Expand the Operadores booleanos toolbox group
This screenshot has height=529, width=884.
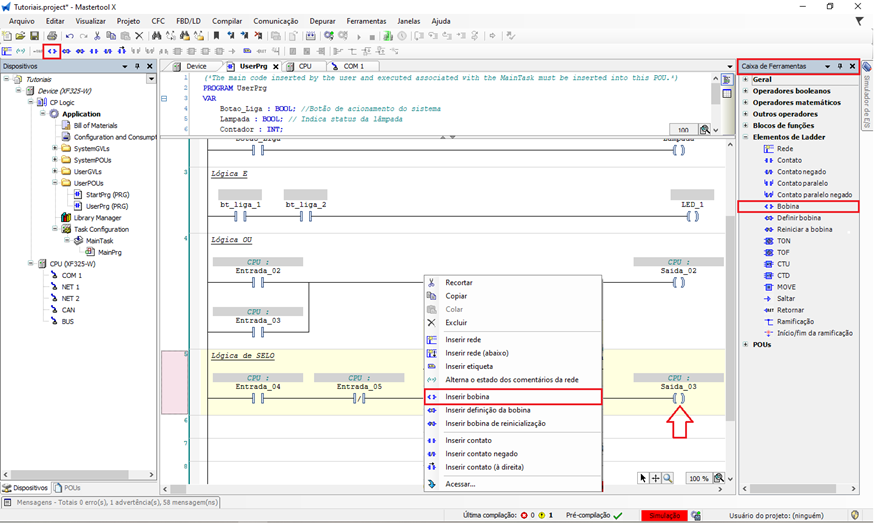(746, 91)
